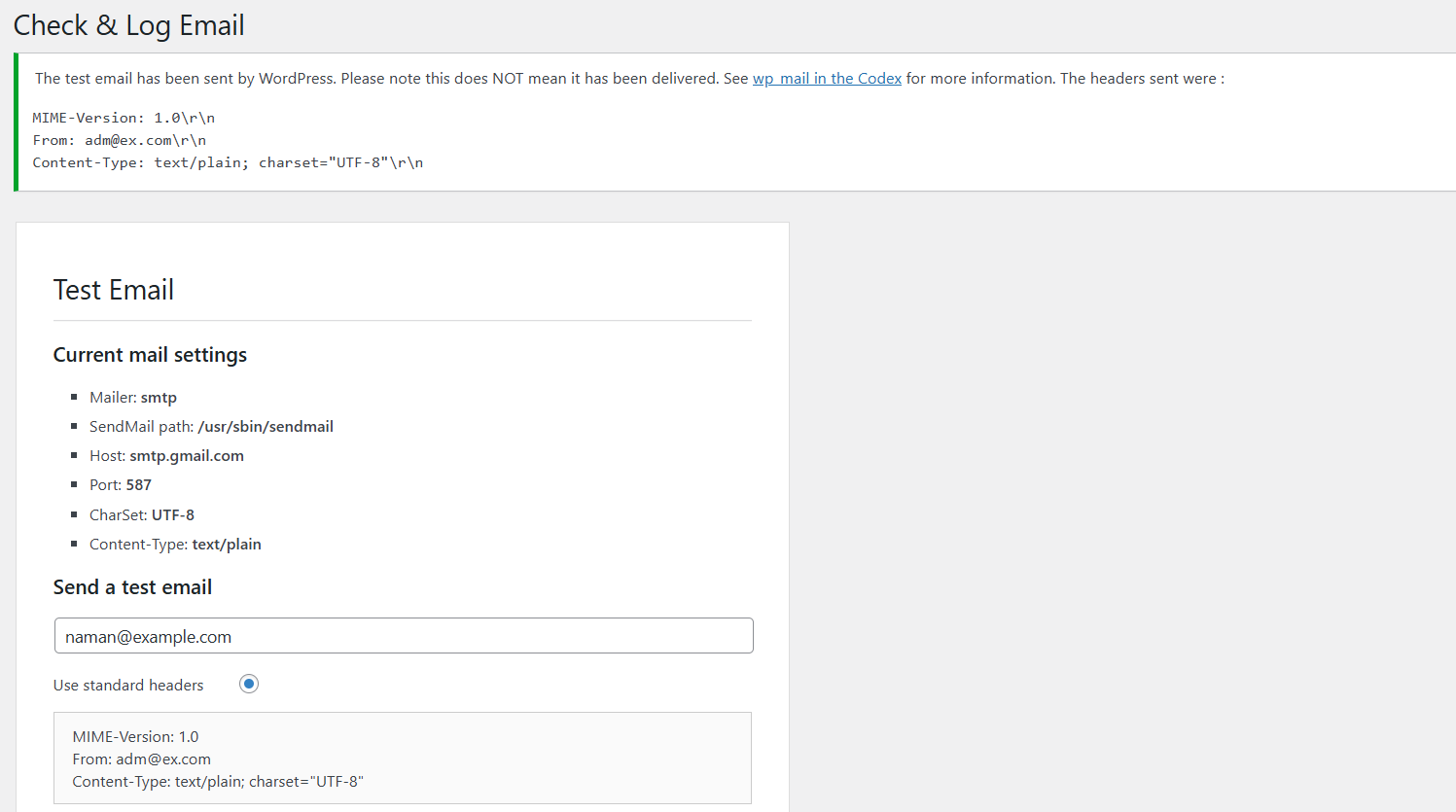Click From: adm@ex.com\r\n line in notice
Image resolution: width=1456 pixels, height=812 pixels.
120,140
